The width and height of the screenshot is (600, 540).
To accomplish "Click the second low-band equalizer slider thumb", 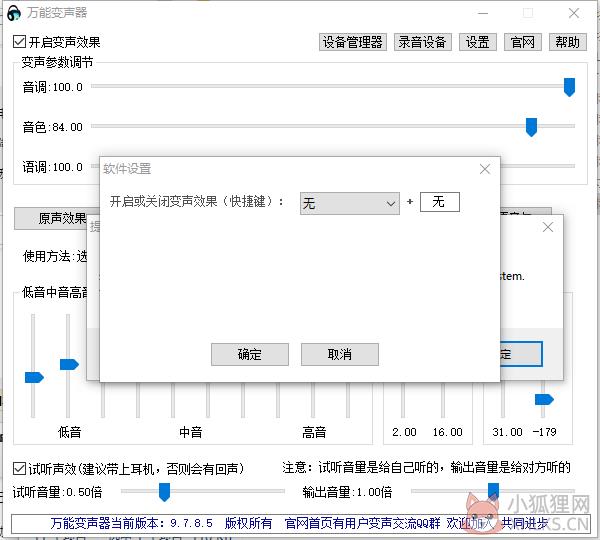I will coord(69,365).
